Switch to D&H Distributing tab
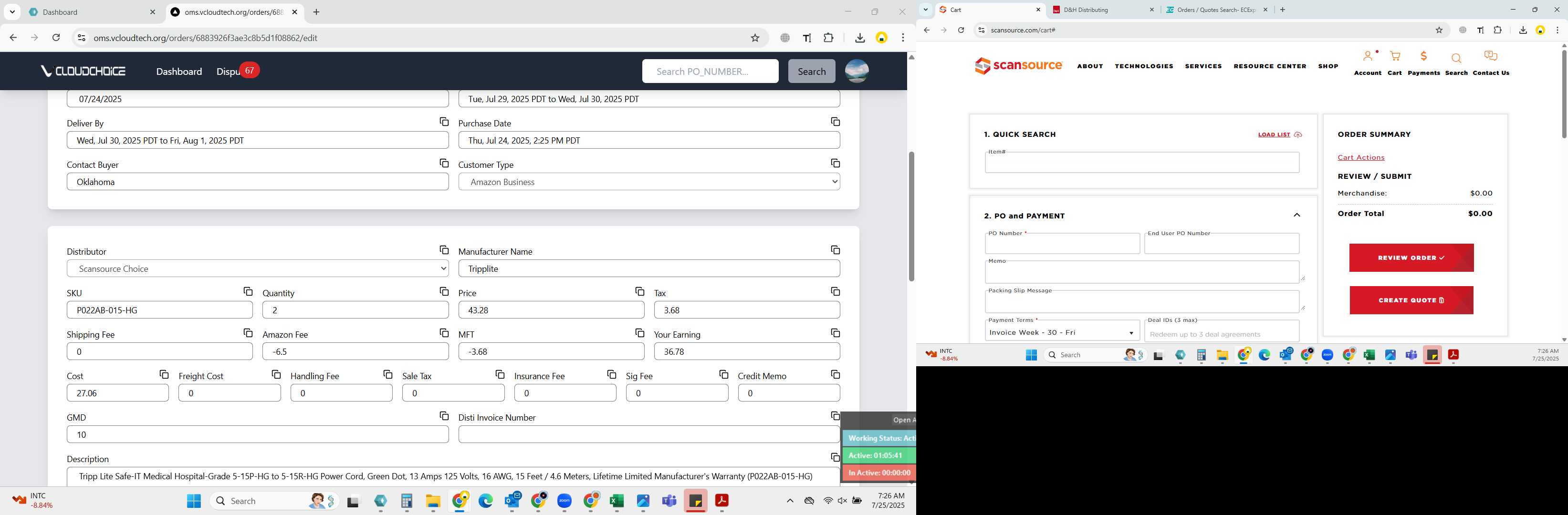 click(1104, 10)
